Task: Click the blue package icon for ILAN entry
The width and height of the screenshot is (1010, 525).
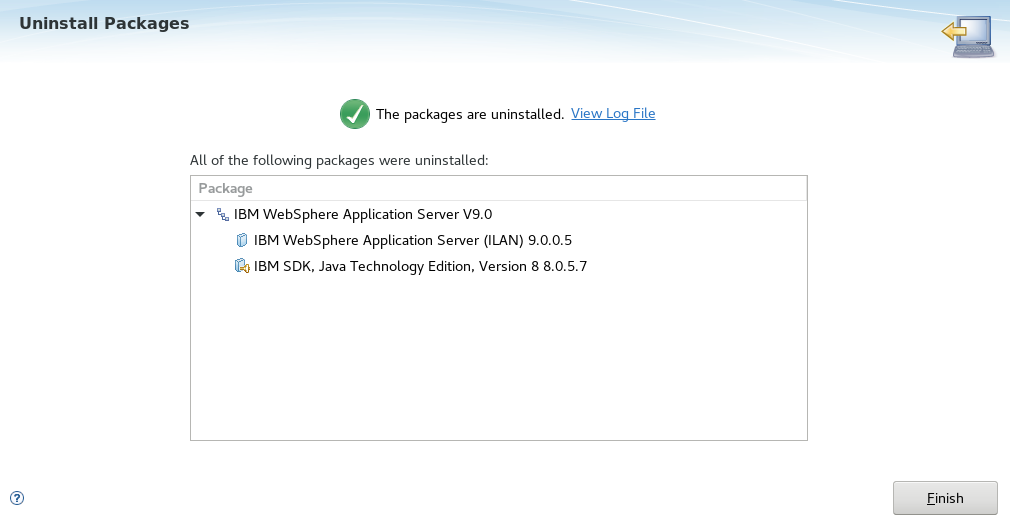Action: coord(242,240)
